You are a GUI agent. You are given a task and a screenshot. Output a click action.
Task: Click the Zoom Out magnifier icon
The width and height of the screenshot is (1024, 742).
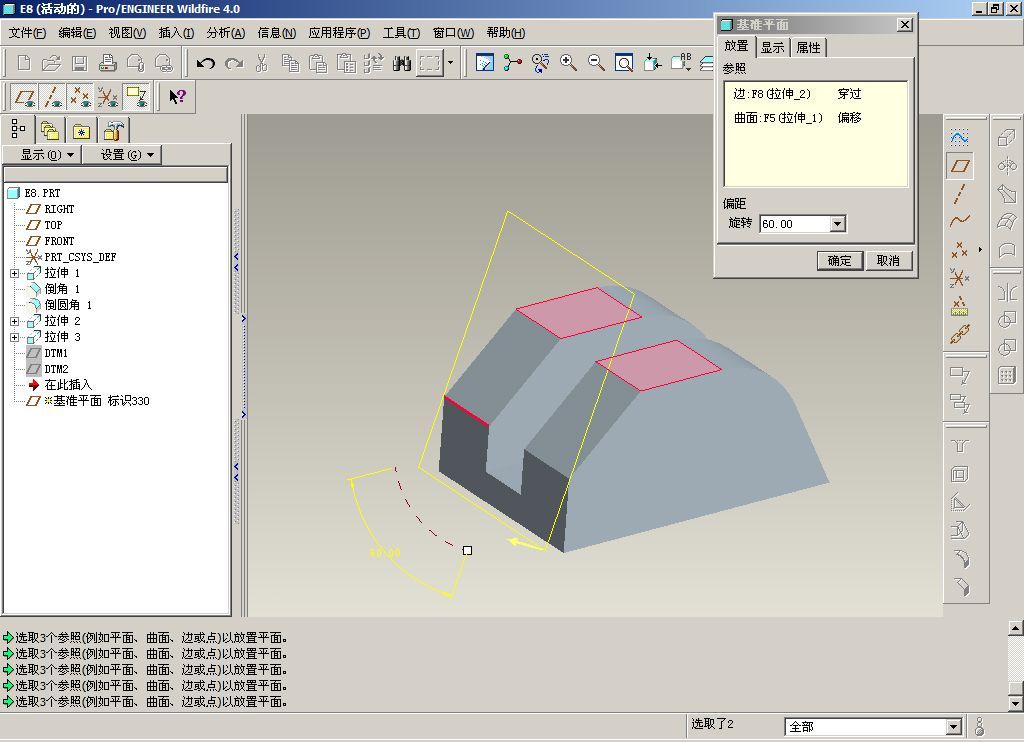596,63
